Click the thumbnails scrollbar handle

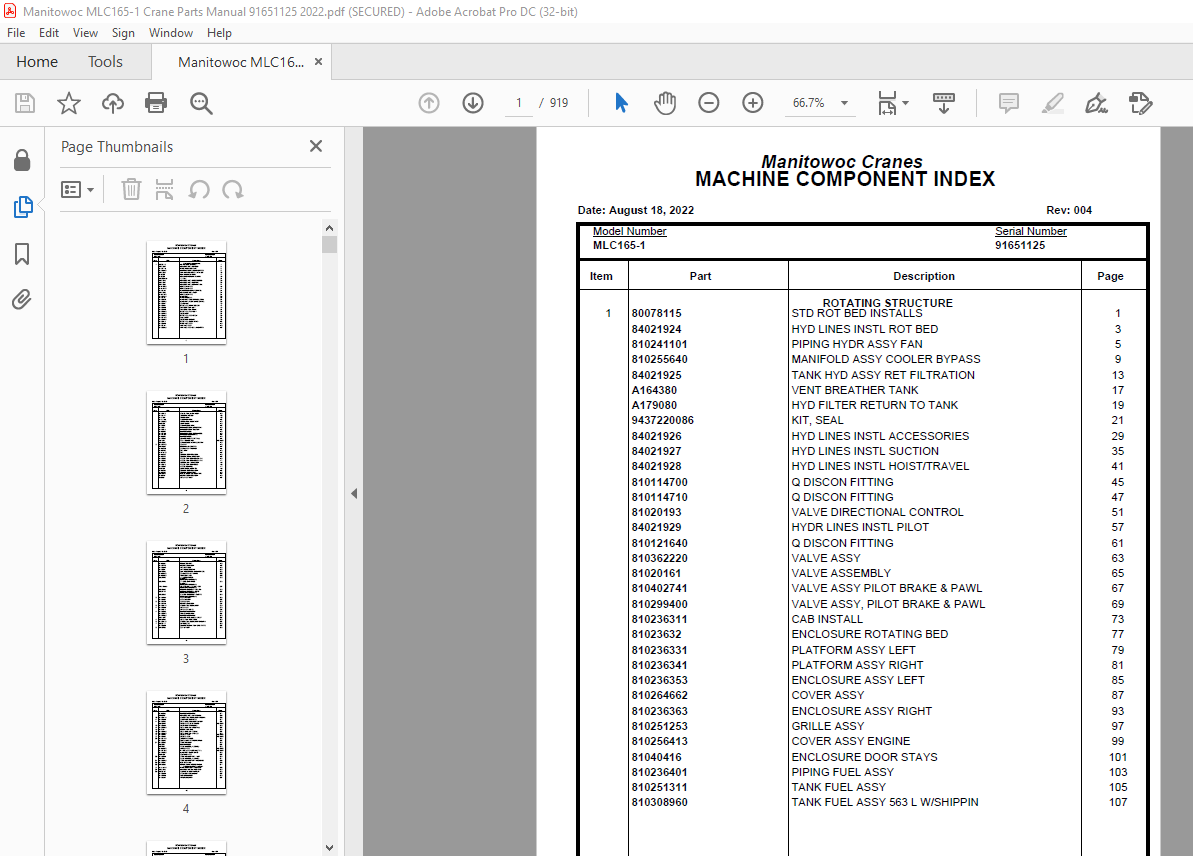pyautogui.click(x=329, y=244)
